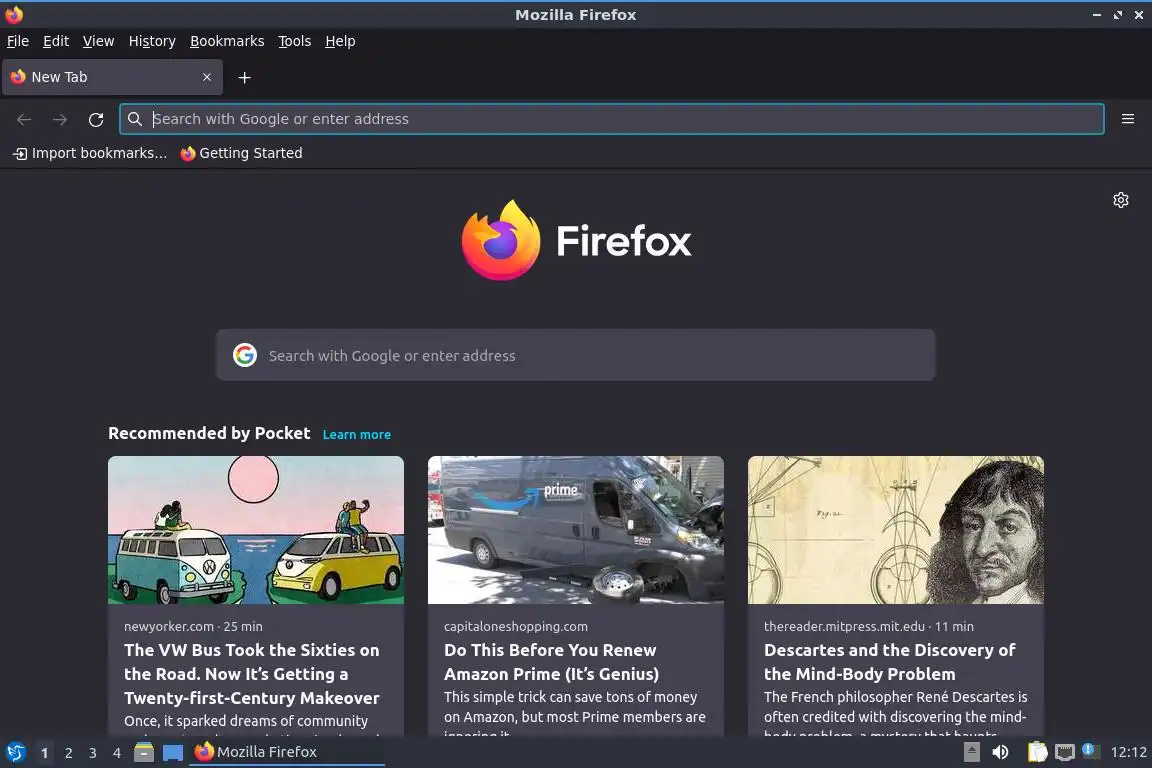The height and width of the screenshot is (768, 1152).
Task: Click the Firefox icon in title bar
Action: tap(14, 14)
